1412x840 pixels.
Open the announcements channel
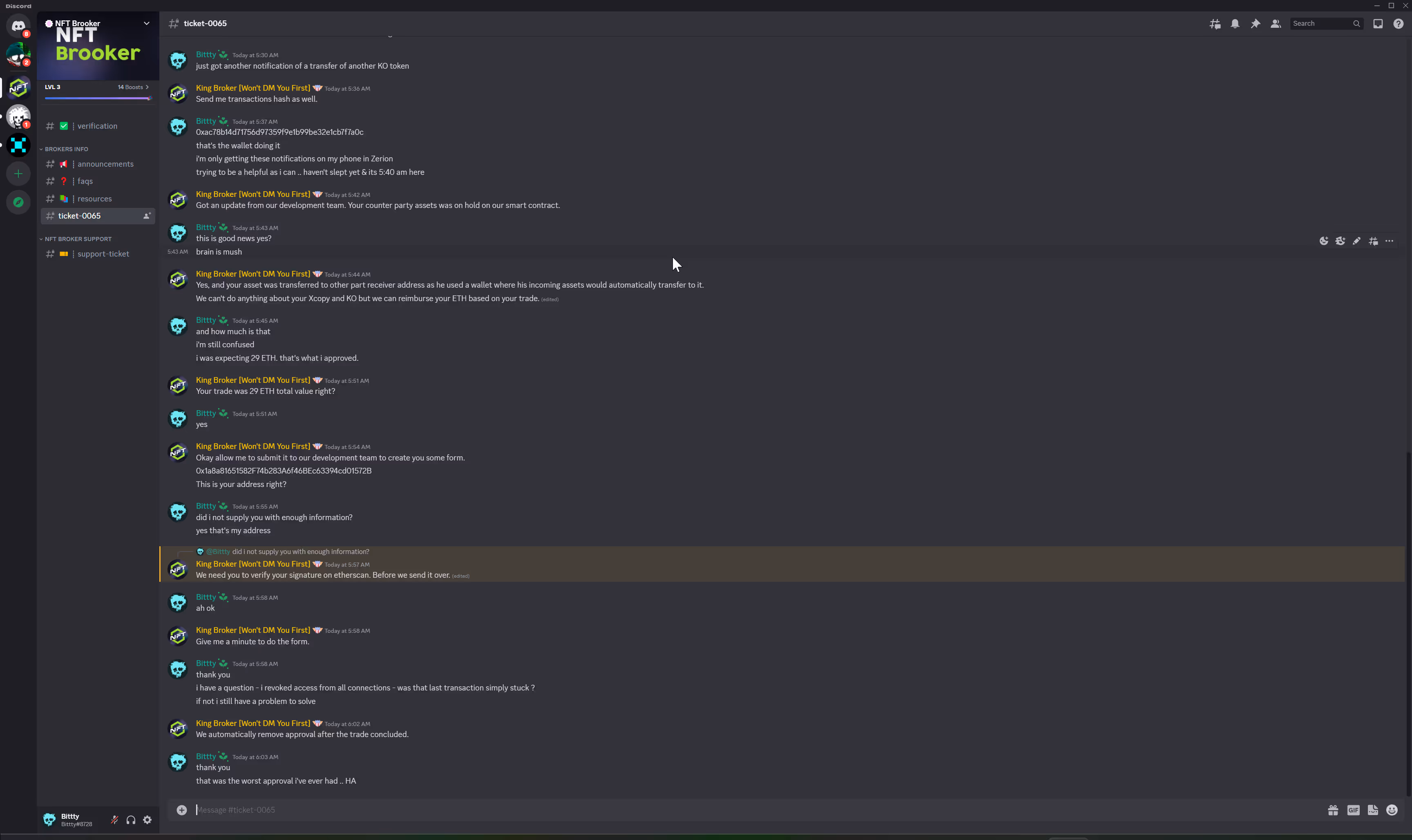coord(105,164)
